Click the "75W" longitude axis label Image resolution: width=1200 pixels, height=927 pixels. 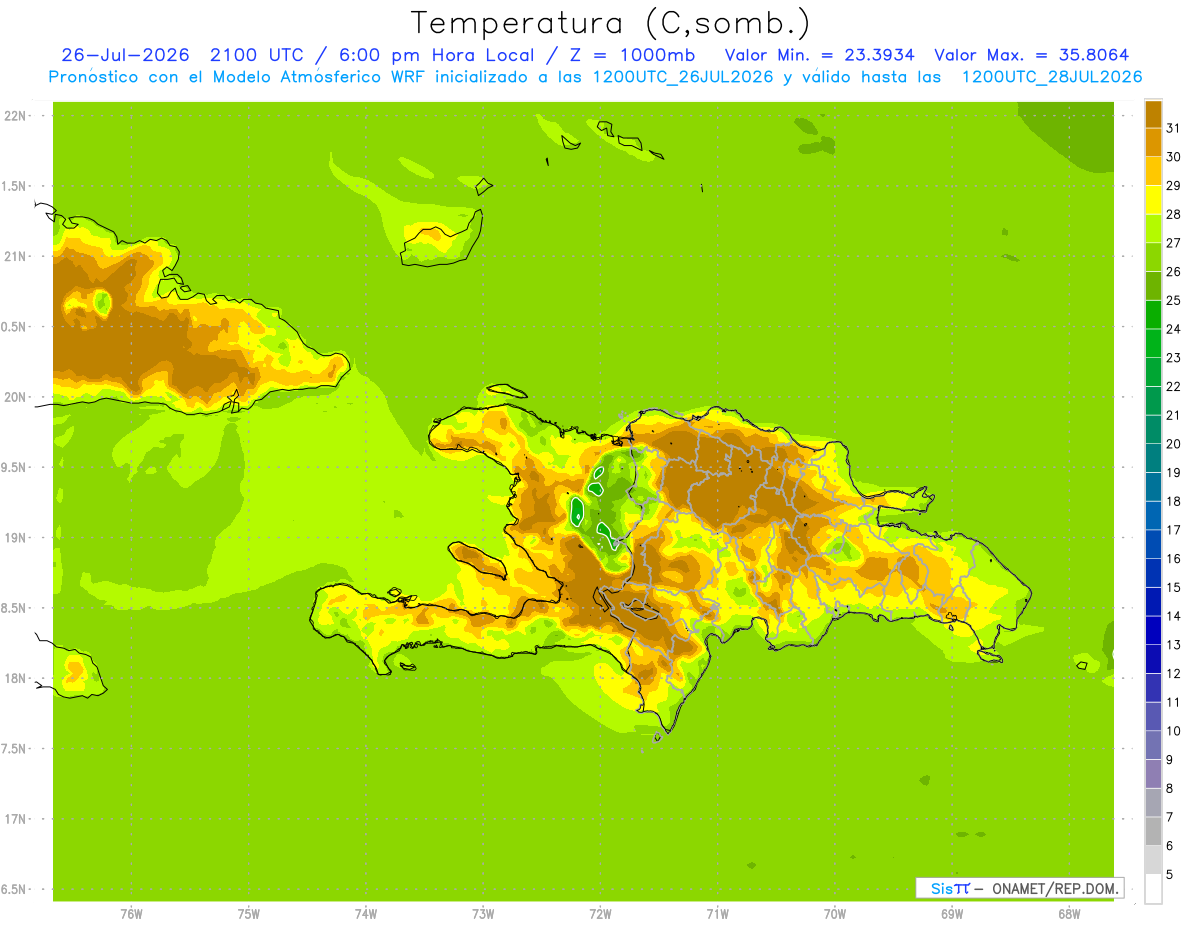coord(249,914)
